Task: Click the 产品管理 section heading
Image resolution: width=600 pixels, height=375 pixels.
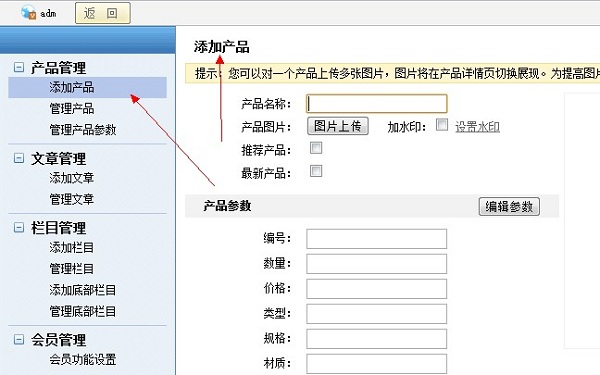Action: point(59,68)
